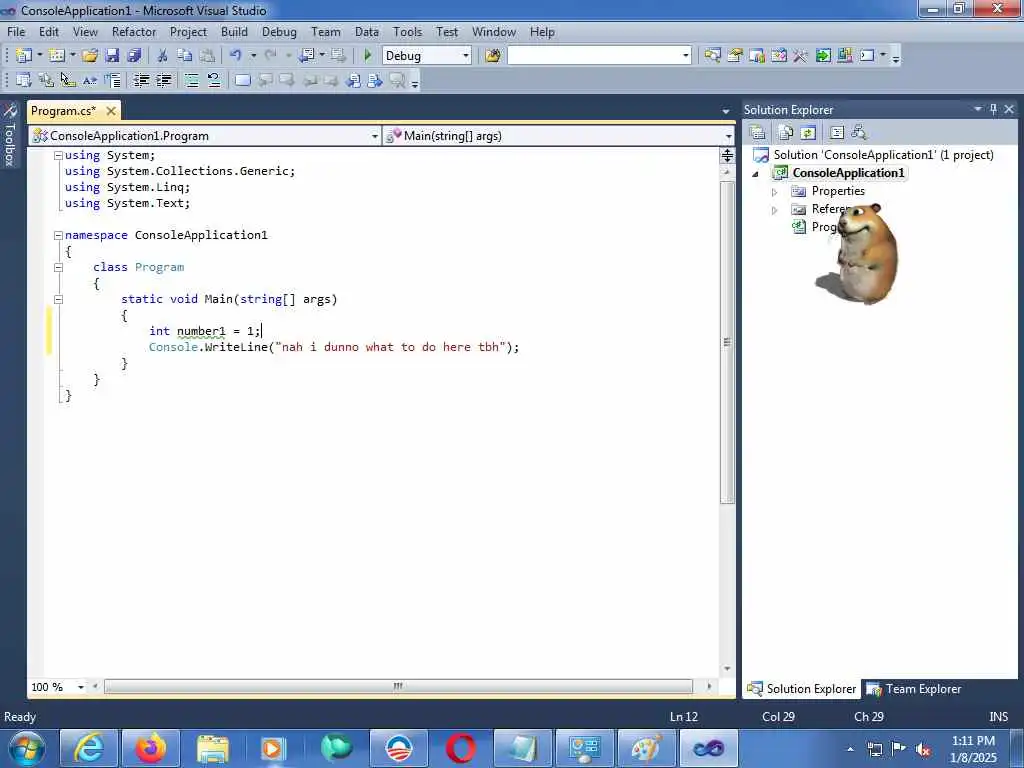Click the Increase Line Indent icon
The width and height of the screenshot is (1024, 768).
pos(163,80)
